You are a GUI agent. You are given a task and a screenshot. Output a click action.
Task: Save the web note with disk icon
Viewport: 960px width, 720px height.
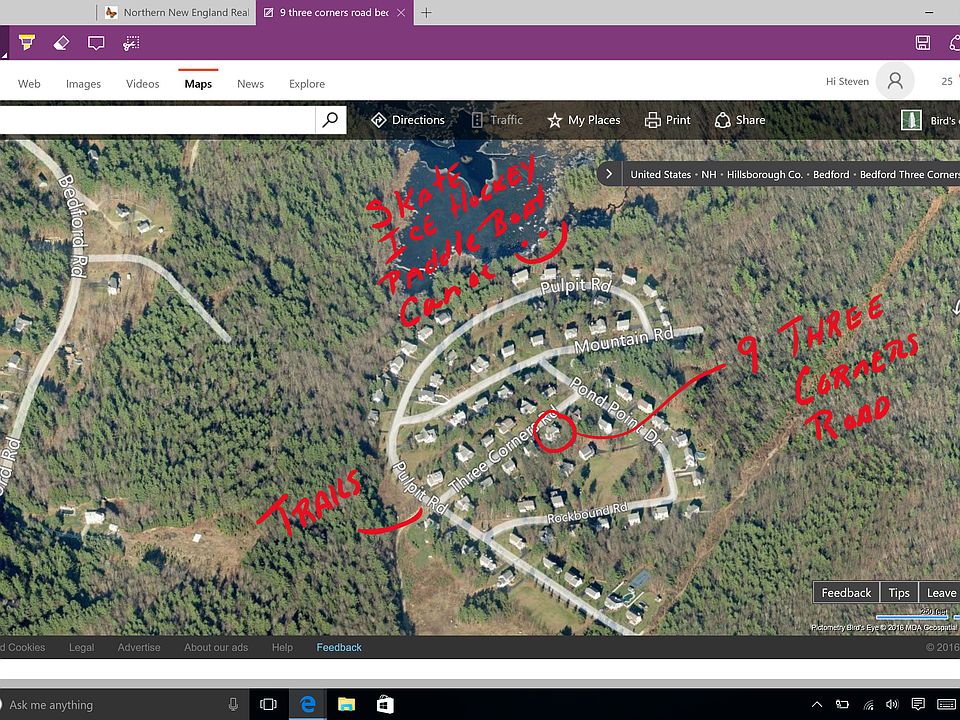pyautogui.click(x=923, y=43)
